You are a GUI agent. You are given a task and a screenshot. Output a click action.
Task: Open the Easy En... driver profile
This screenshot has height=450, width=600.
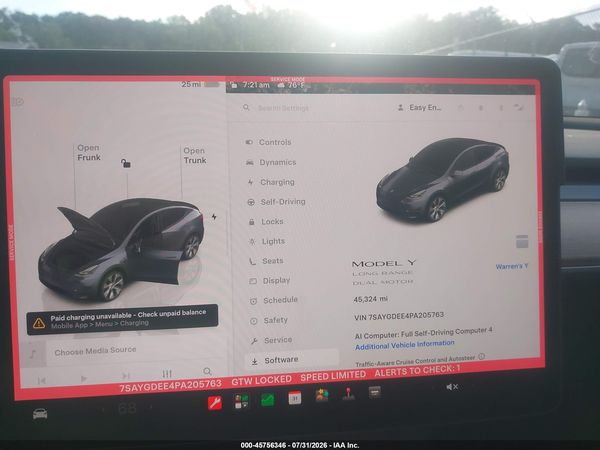click(420, 108)
